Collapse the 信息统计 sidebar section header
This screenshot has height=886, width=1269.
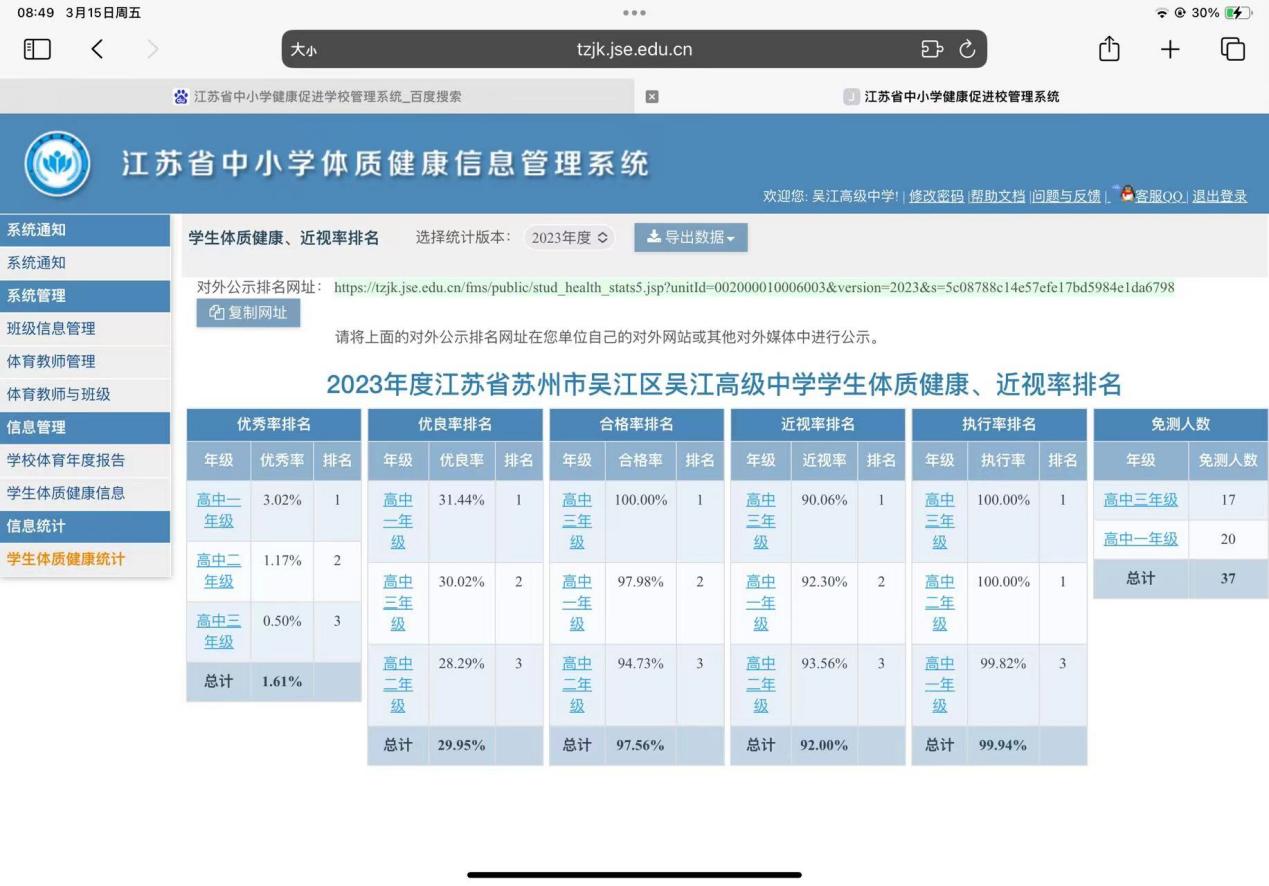click(x=85, y=526)
